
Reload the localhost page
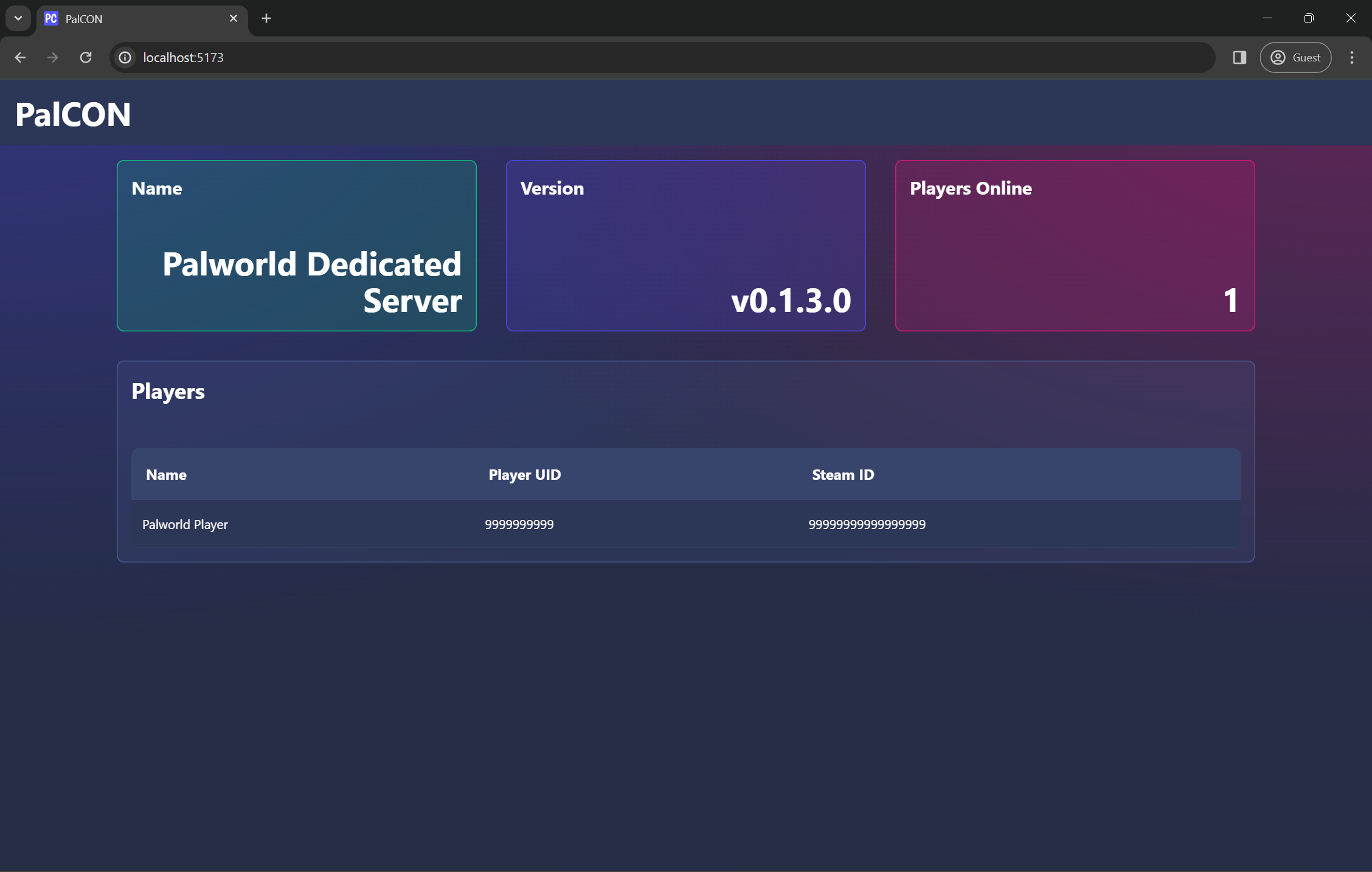[x=86, y=57]
